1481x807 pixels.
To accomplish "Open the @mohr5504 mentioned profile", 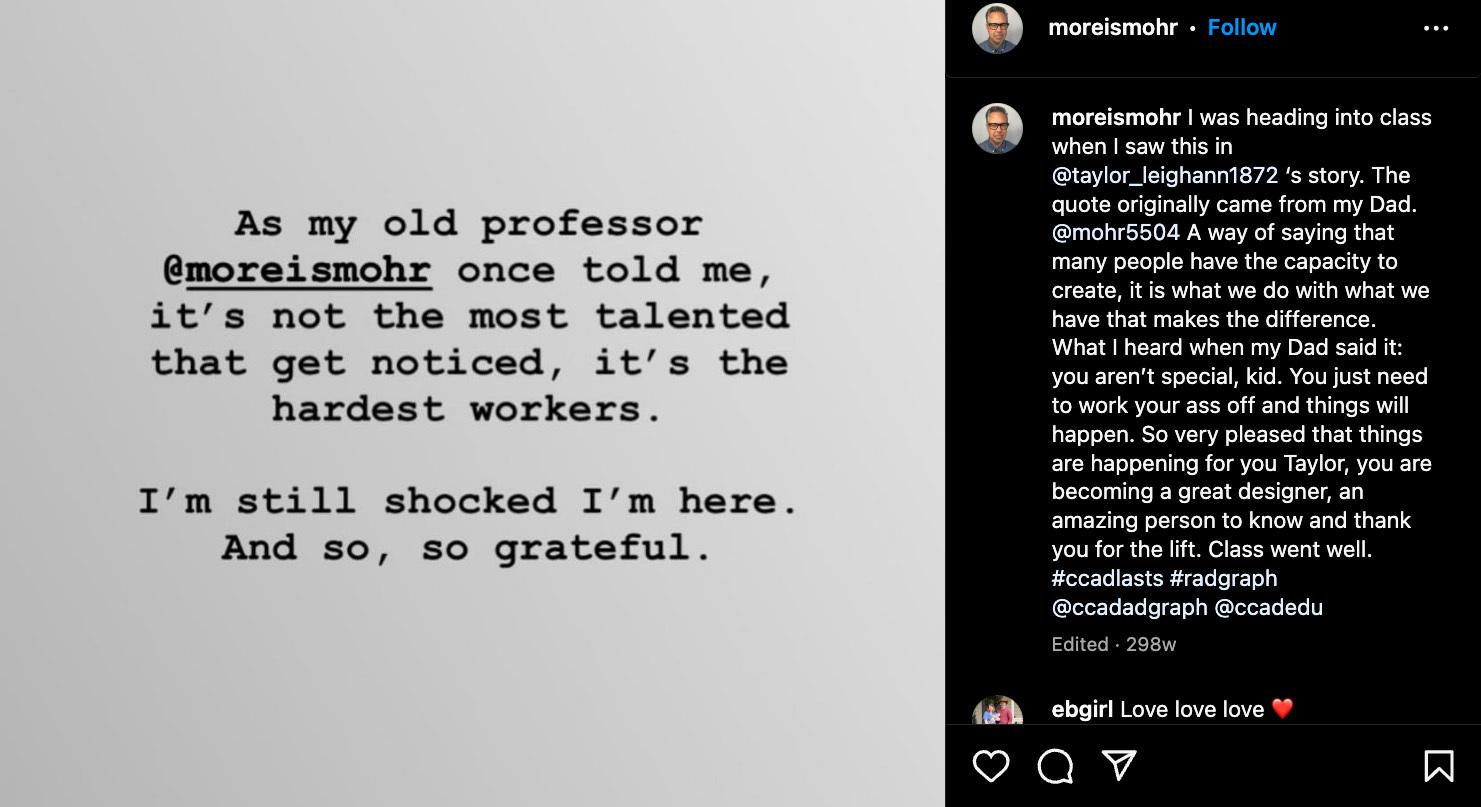I will pos(1115,233).
